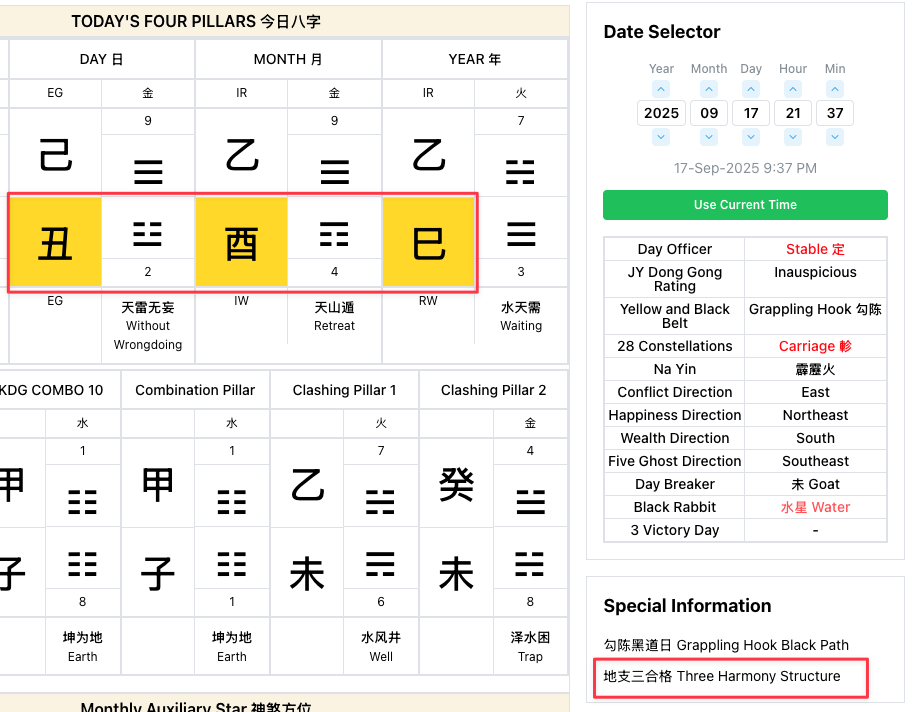This screenshot has width=918, height=712.
Task: Click the Conflict Direction East value
Action: click(x=816, y=392)
